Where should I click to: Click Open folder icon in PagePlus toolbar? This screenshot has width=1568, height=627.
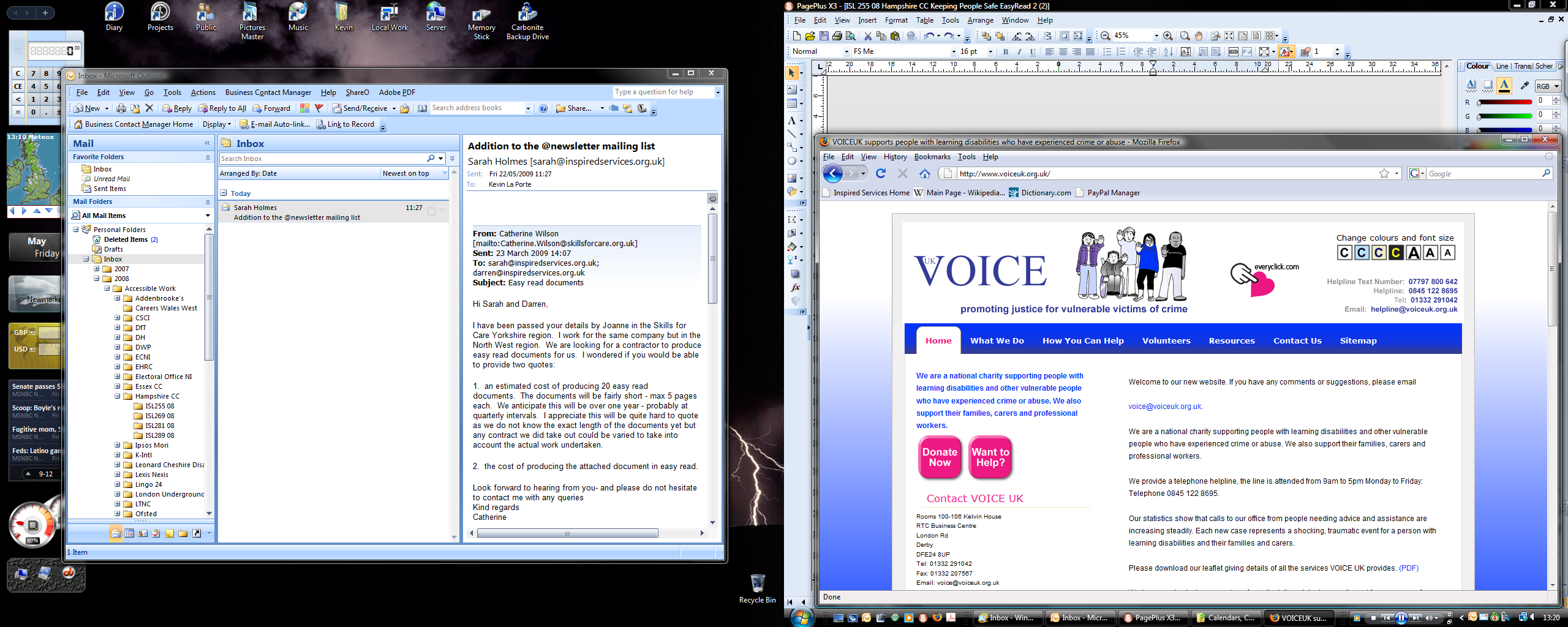click(810, 36)
